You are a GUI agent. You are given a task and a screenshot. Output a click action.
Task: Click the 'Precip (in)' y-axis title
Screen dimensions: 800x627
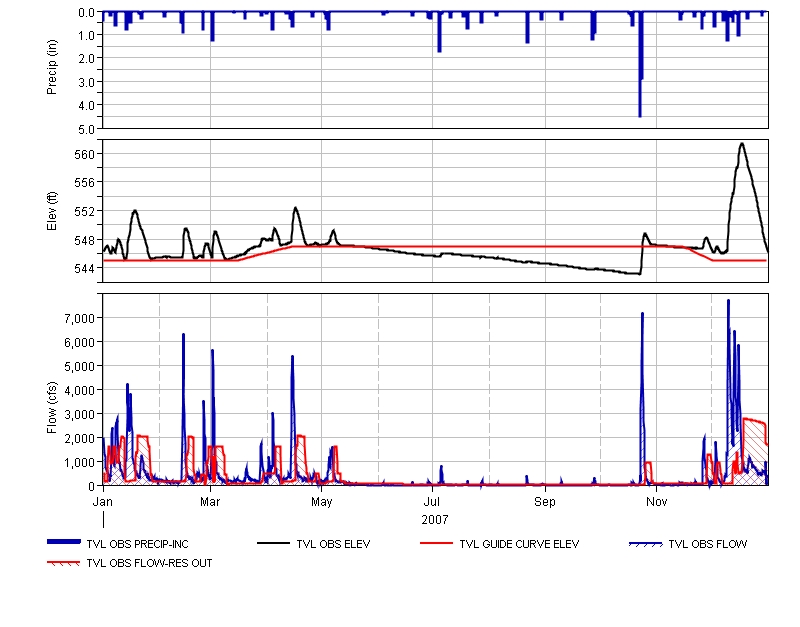click(x=51, y=69)
